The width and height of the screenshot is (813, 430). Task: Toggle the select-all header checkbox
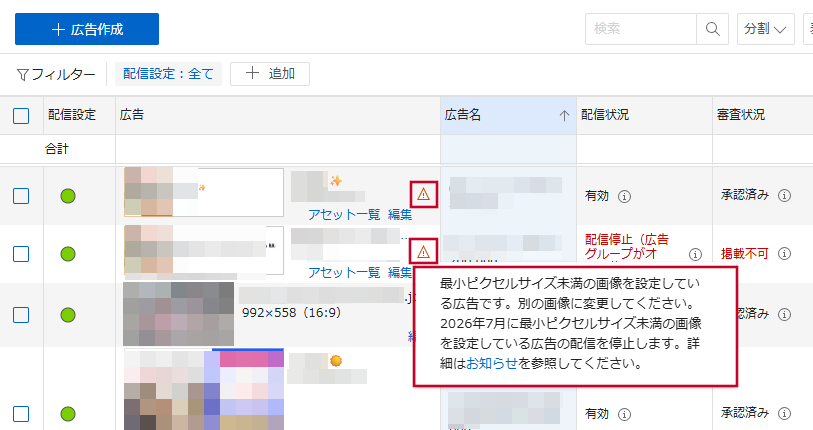point(21,116)
